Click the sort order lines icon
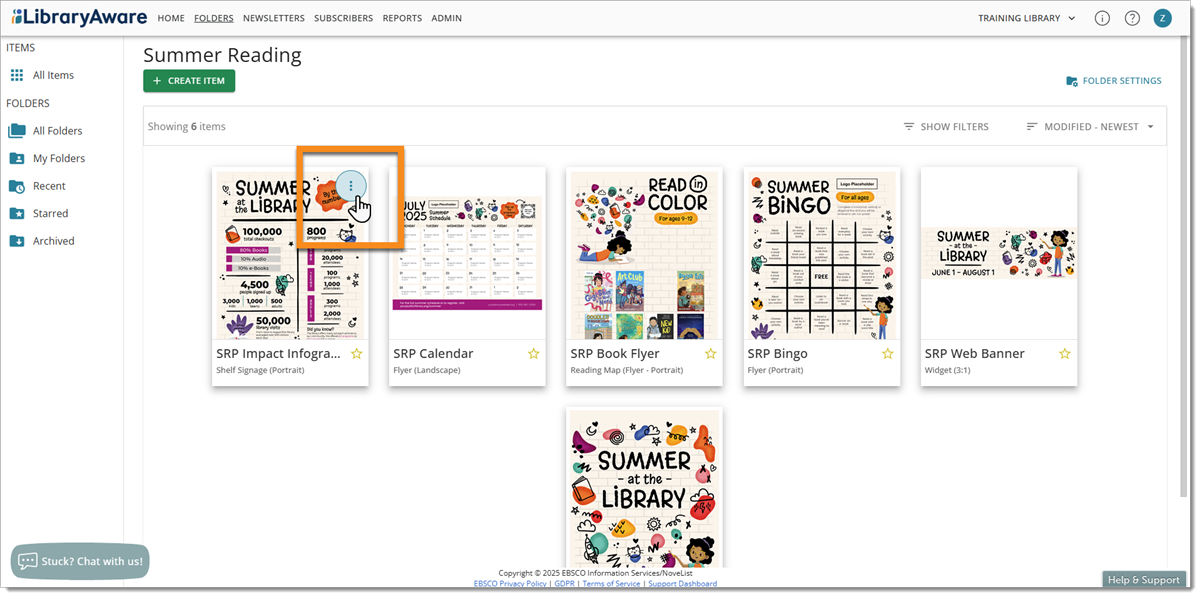The image size is (1200, 597). (1032, 127)
